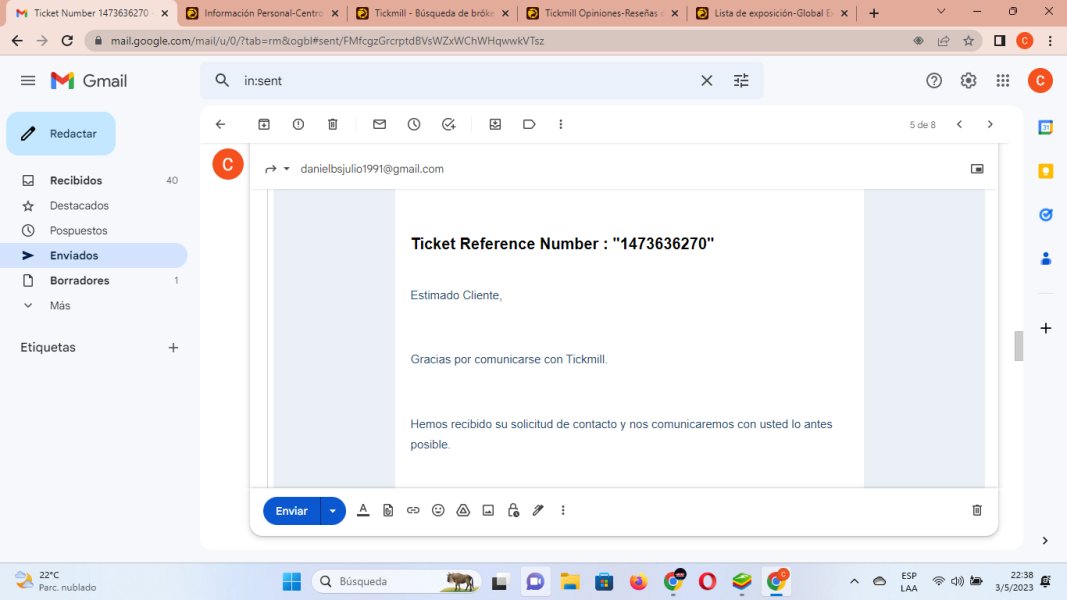The height and width of the screenshot is (600, 1067).
Task: Delete the conversation with trash icon
Action: 332,124
